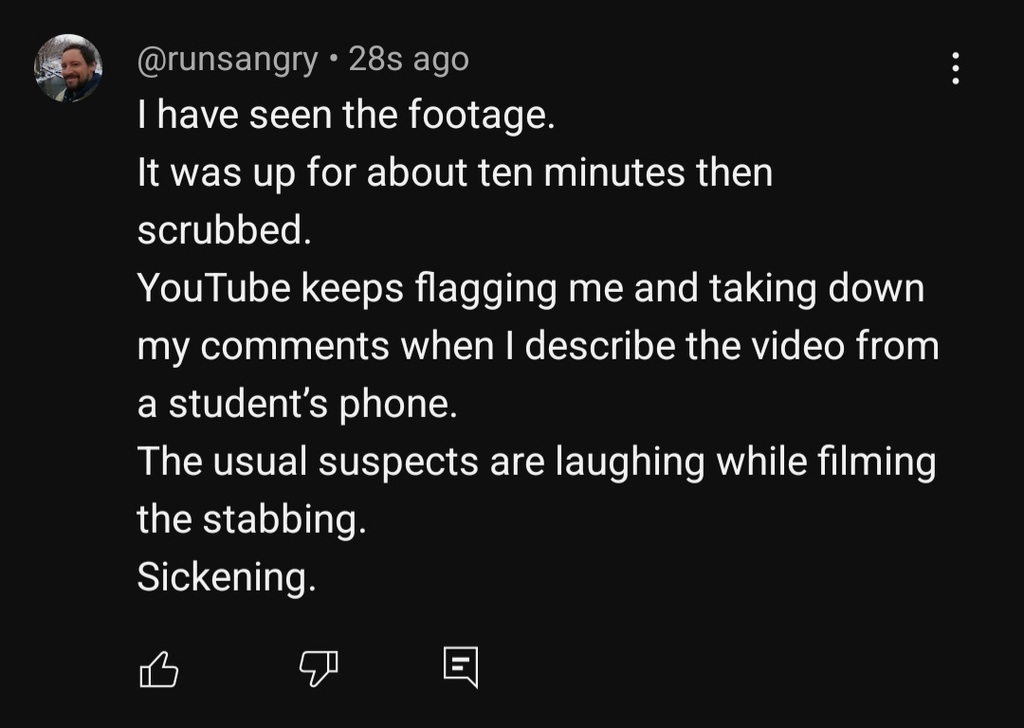Screen dimensions: 1024x728
Task: Click the line starting "The usual suspects"
Action: point(536,462)
